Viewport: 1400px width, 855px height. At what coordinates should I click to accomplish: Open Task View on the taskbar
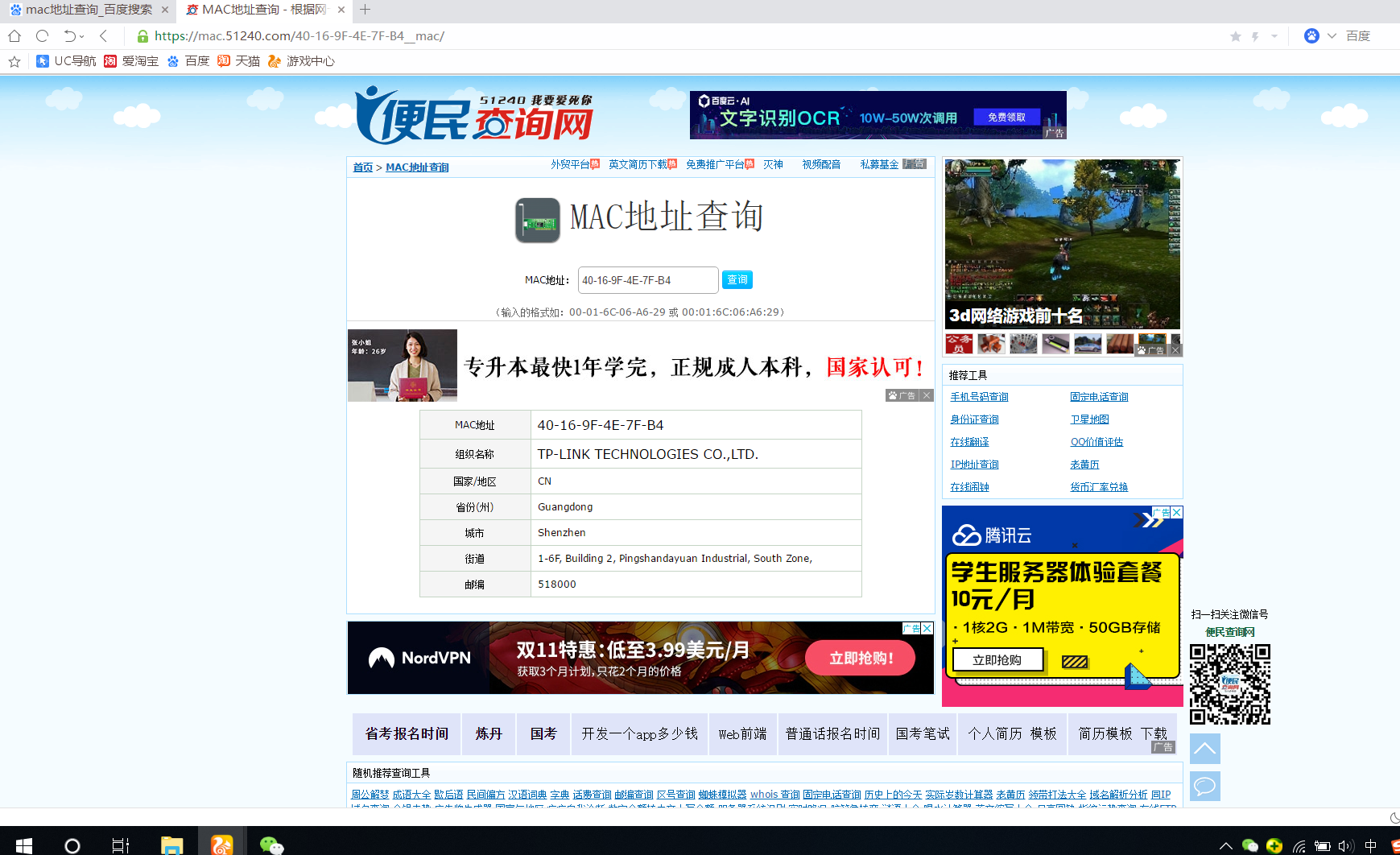click(x=121, y=845)
